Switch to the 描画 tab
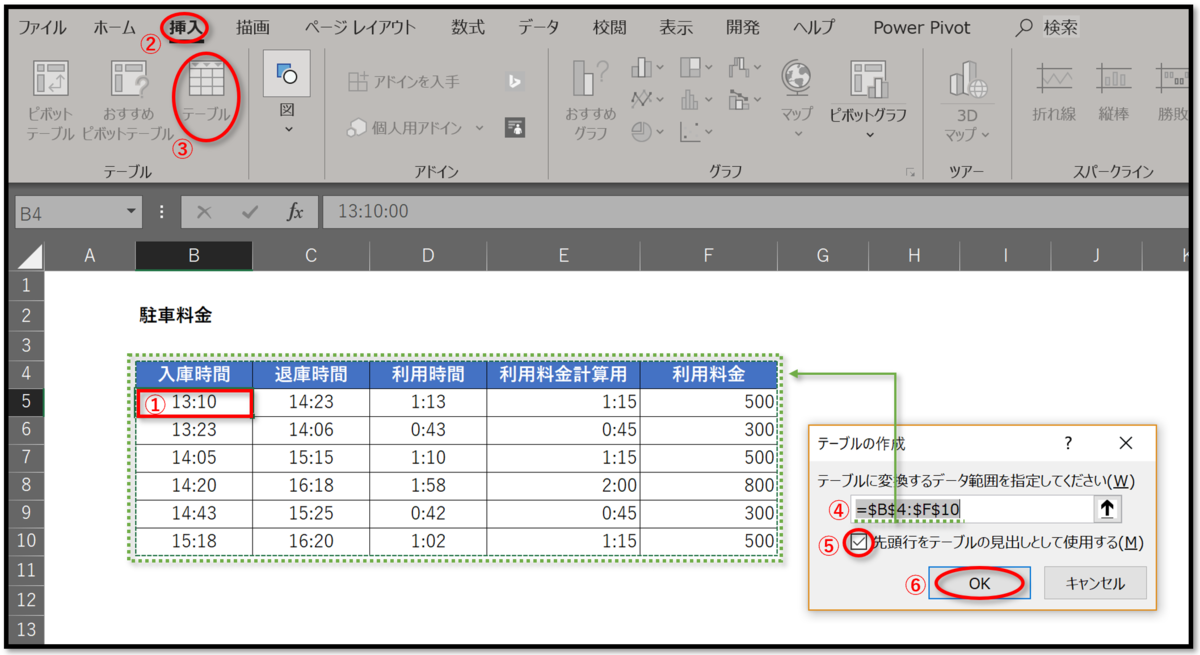 [252, 27]
